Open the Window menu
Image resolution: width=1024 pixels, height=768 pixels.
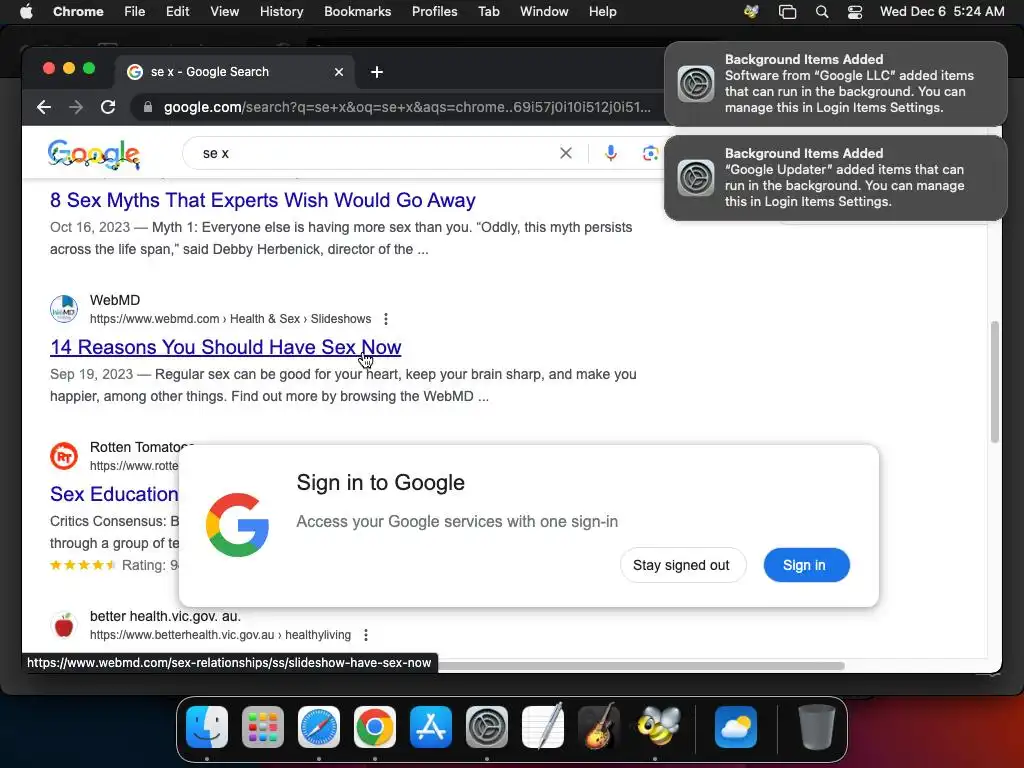point(544,12)
